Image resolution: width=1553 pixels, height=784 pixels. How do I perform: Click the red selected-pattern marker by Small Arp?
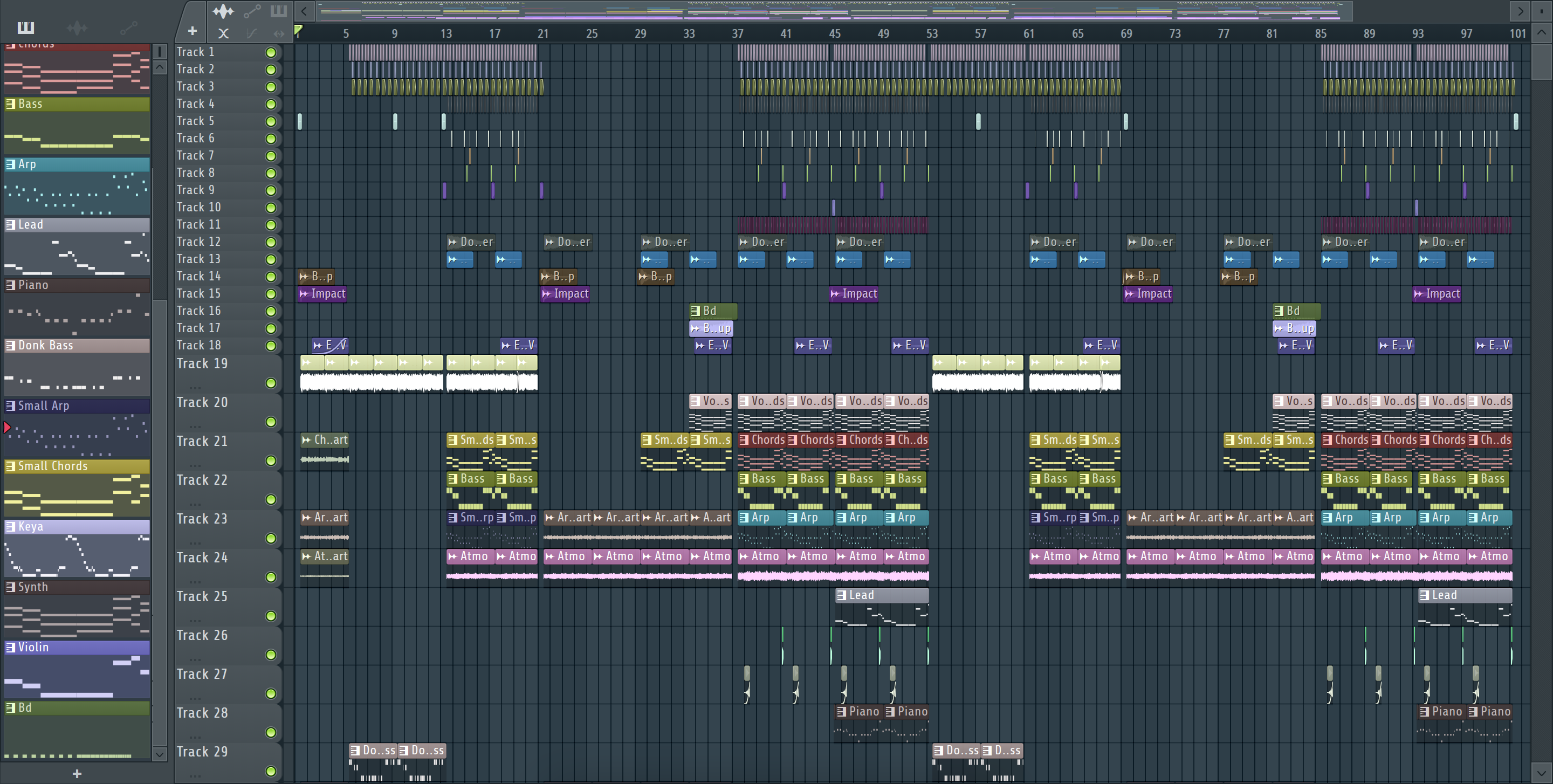[x=6, y=427]
